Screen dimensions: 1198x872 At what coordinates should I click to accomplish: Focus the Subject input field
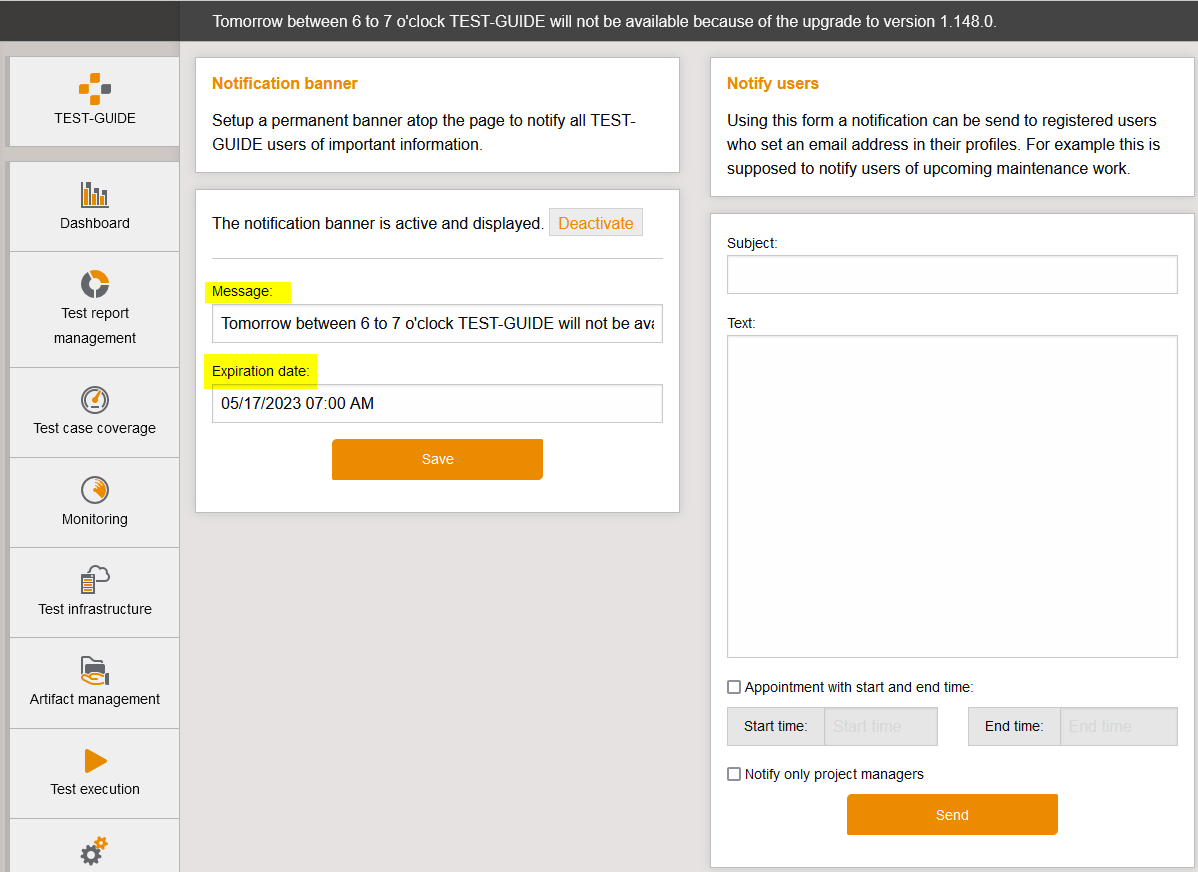[951, 275]
